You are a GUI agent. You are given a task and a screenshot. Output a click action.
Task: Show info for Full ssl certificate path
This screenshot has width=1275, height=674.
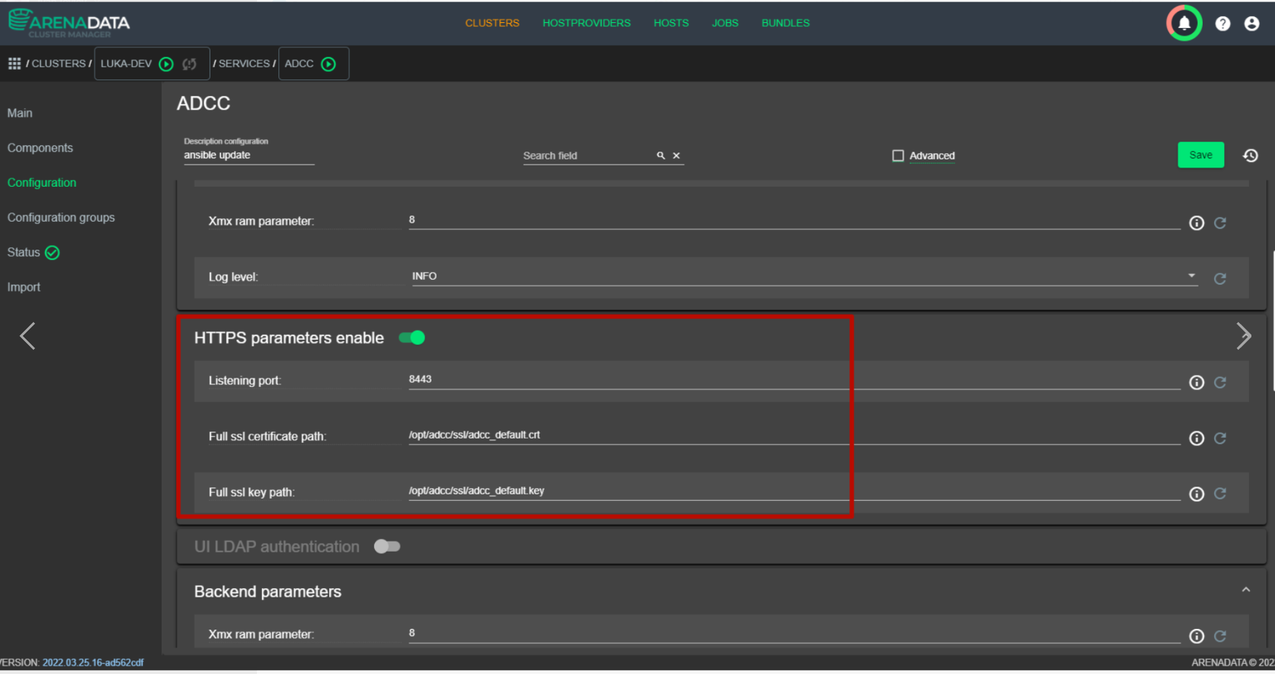1196,438
